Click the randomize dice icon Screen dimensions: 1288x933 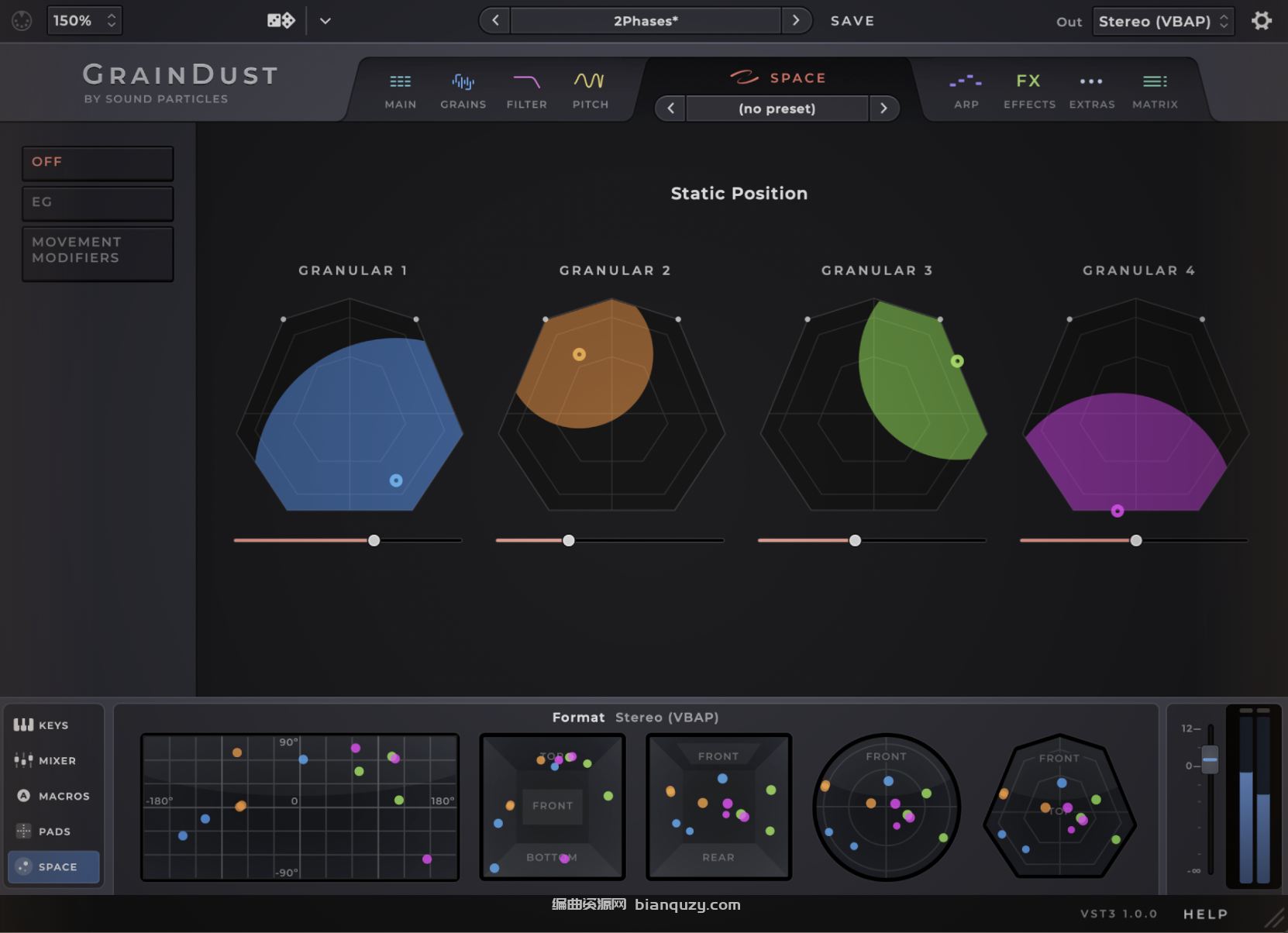(x=281, y=21)
